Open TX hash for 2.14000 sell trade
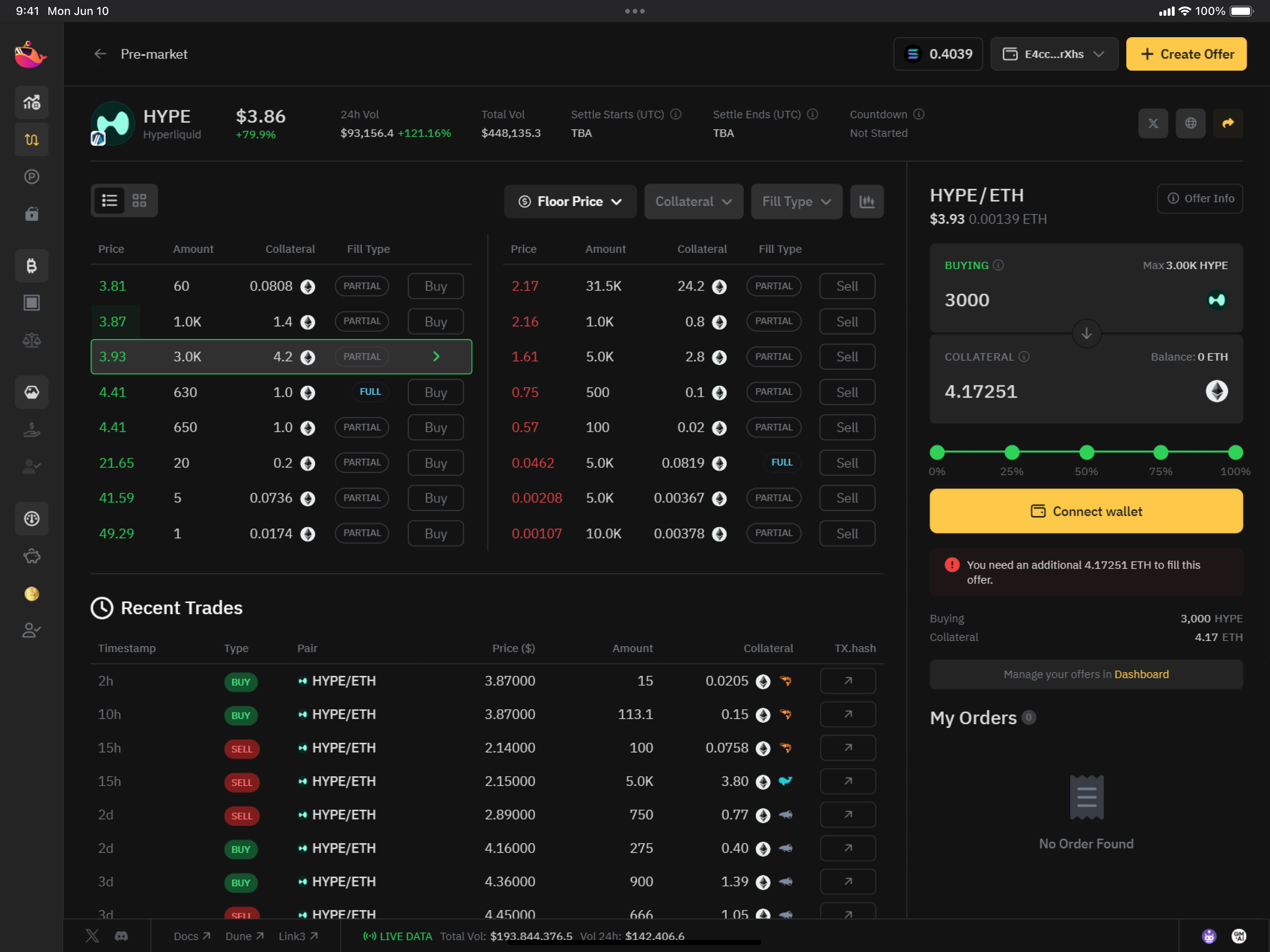 click(x=847, y=748)
